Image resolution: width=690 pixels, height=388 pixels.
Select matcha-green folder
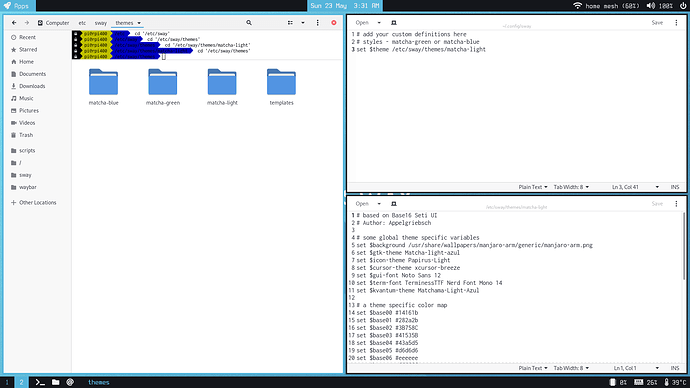click(163, 87)
